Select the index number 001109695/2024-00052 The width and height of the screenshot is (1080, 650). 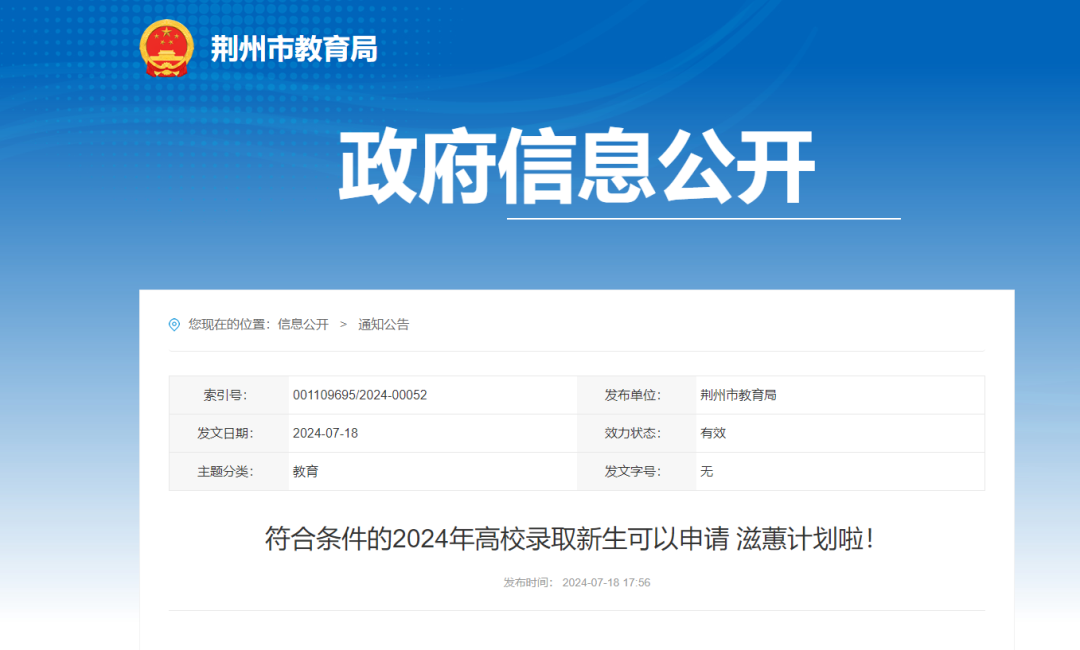click(360, 394)
